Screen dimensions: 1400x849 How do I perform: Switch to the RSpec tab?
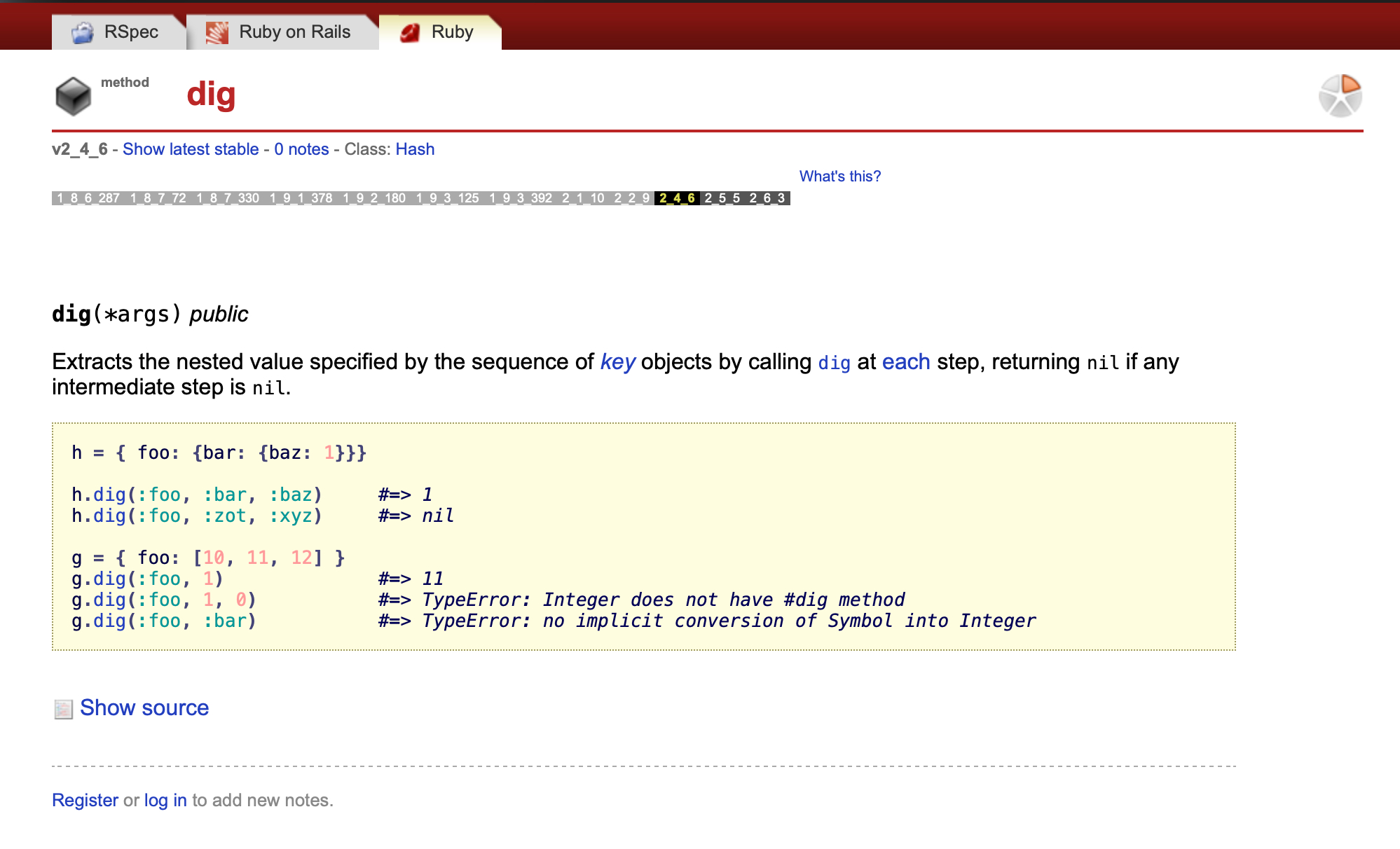[130, 32]
